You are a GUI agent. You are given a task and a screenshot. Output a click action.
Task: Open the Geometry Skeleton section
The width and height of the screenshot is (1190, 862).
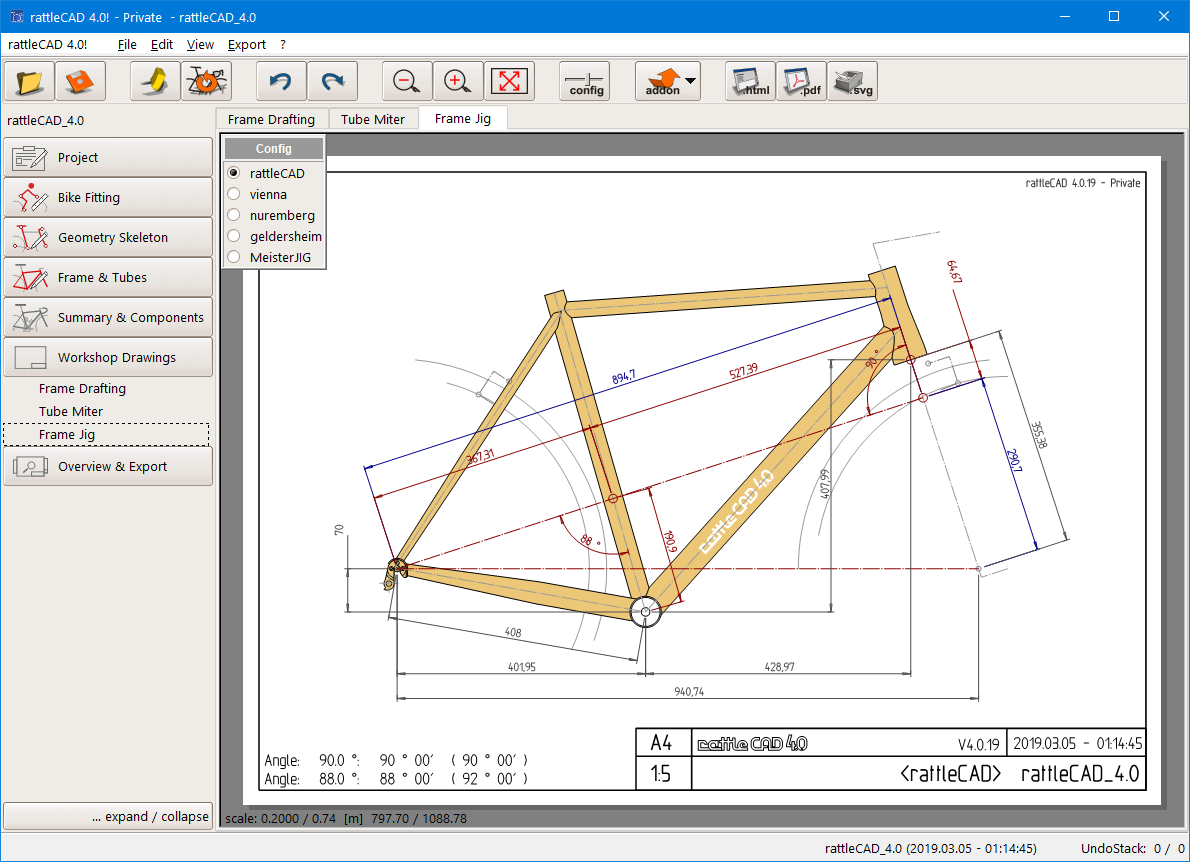[108, 238]
